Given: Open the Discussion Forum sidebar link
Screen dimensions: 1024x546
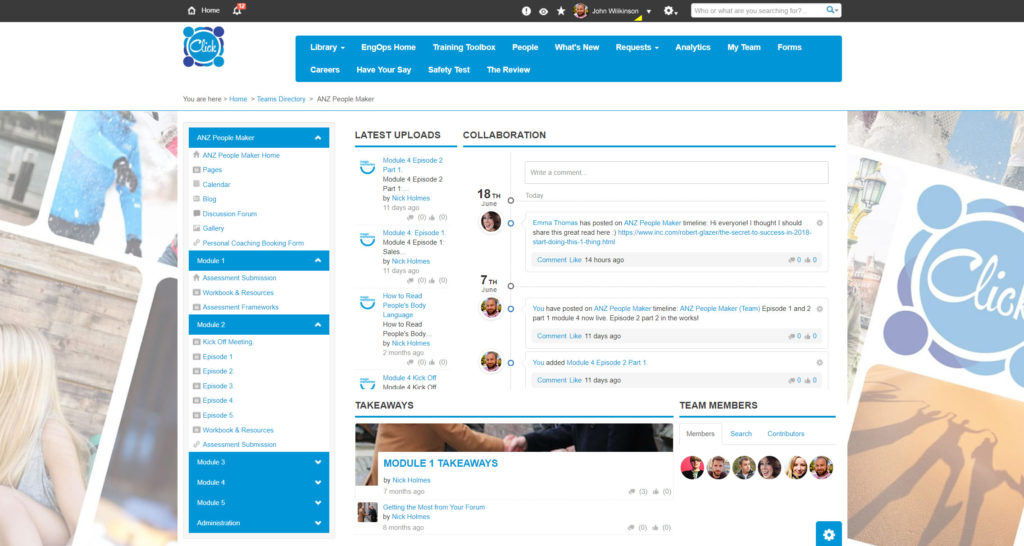Looking at the screenshot, I should pyautogui.click(x=229, y=213).
